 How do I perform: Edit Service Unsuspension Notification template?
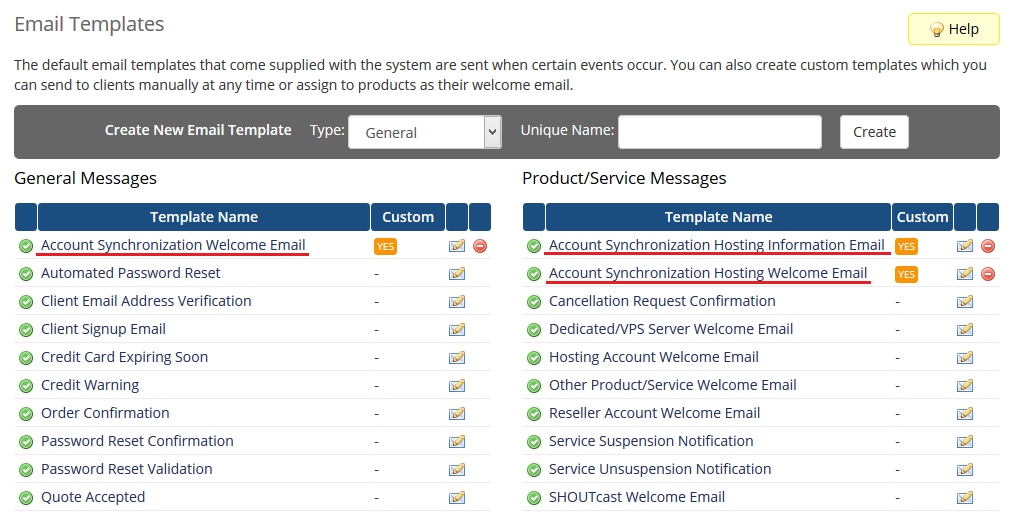pos(965,470)
